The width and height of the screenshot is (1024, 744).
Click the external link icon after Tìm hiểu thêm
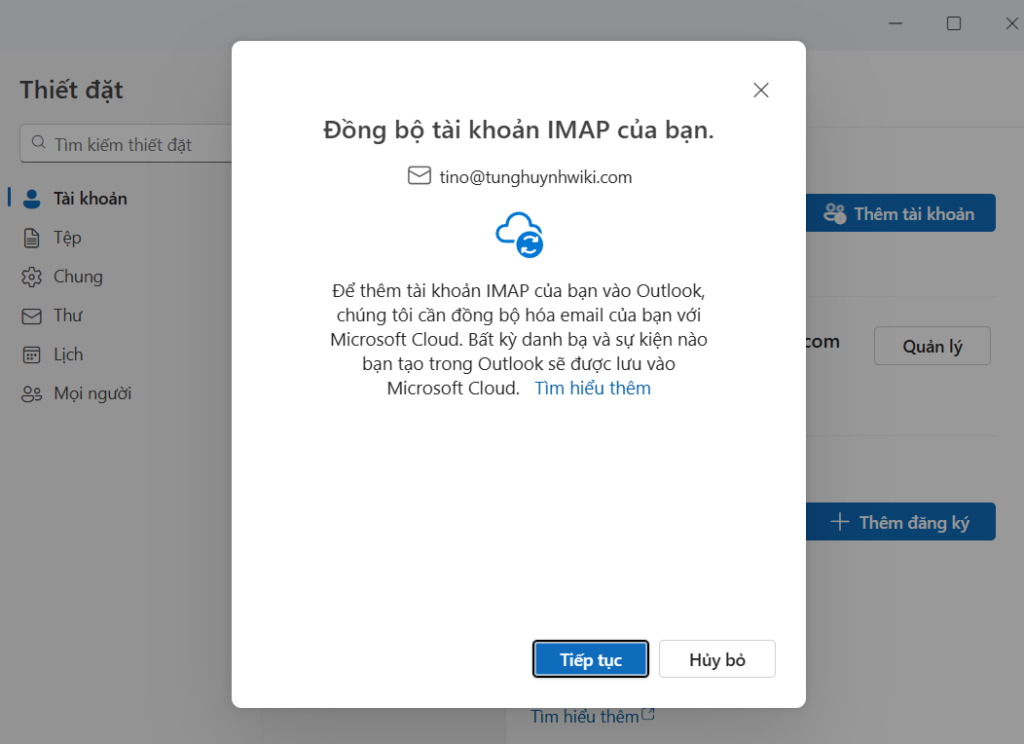(x=648, y=714)
